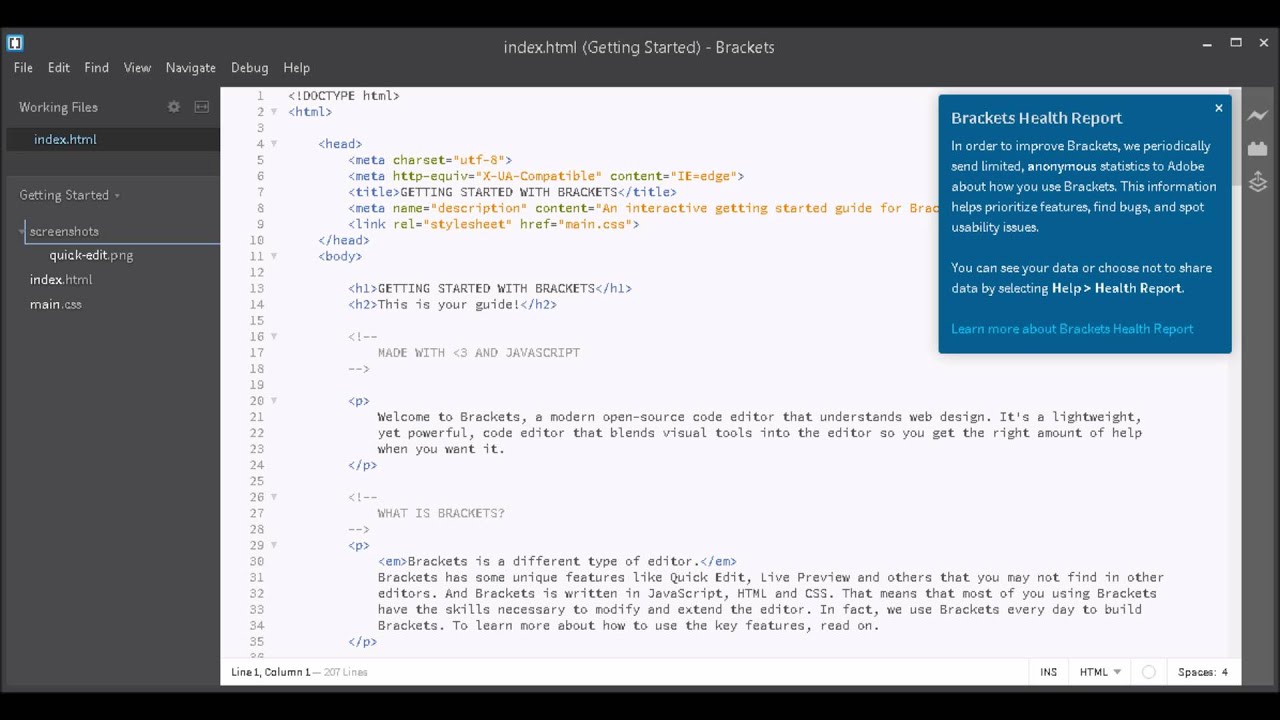This screenshot has height=720, width=1280.
Task: Fold the head block on line 4
Action: click(x=273, y=144)
